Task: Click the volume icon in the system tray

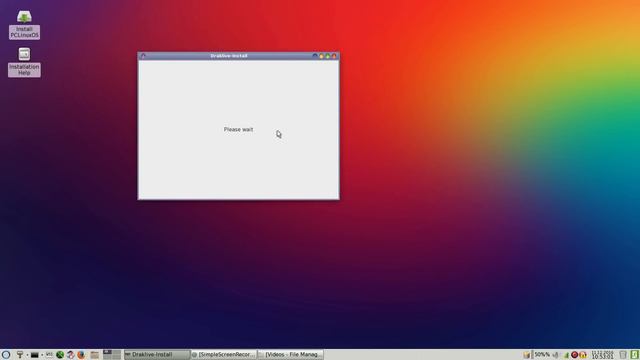Action: pos(556,355)
